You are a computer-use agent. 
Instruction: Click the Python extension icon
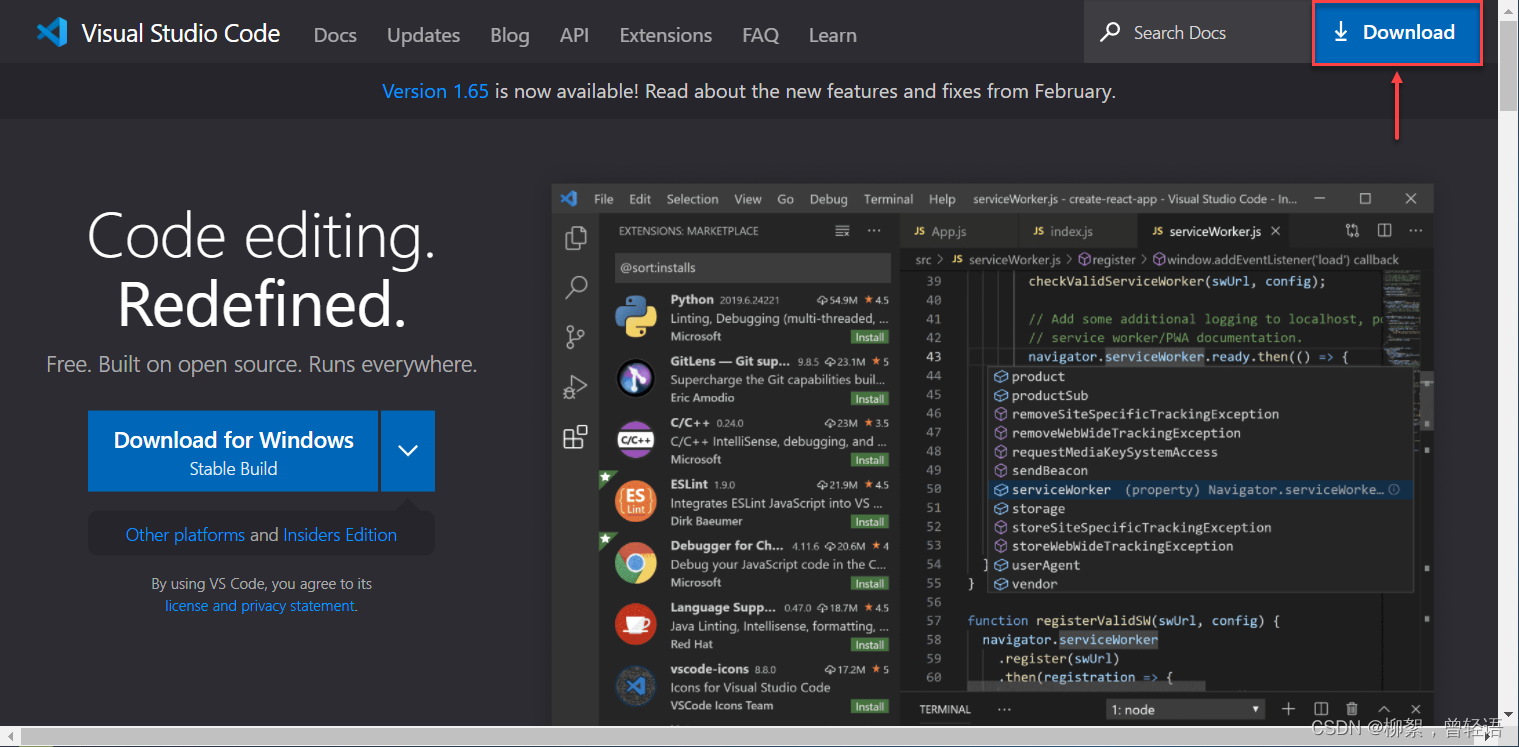[635, 318]
